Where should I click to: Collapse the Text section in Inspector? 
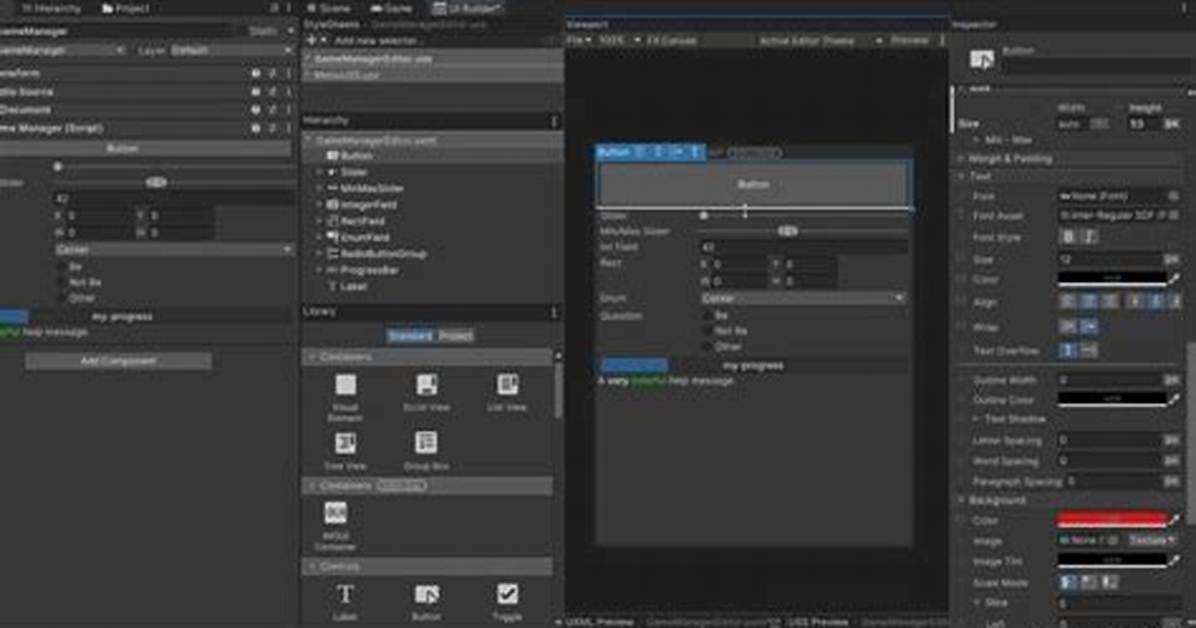[962, 176]
